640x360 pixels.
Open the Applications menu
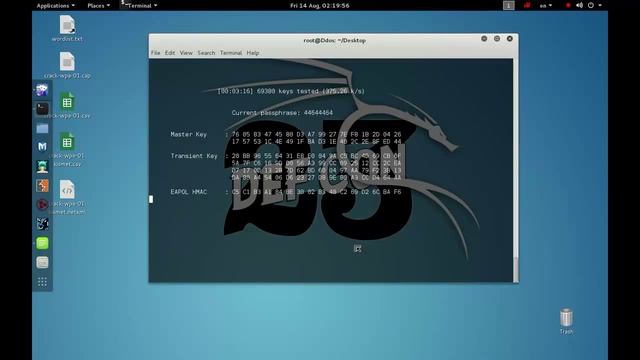click(x=56, y=5)
